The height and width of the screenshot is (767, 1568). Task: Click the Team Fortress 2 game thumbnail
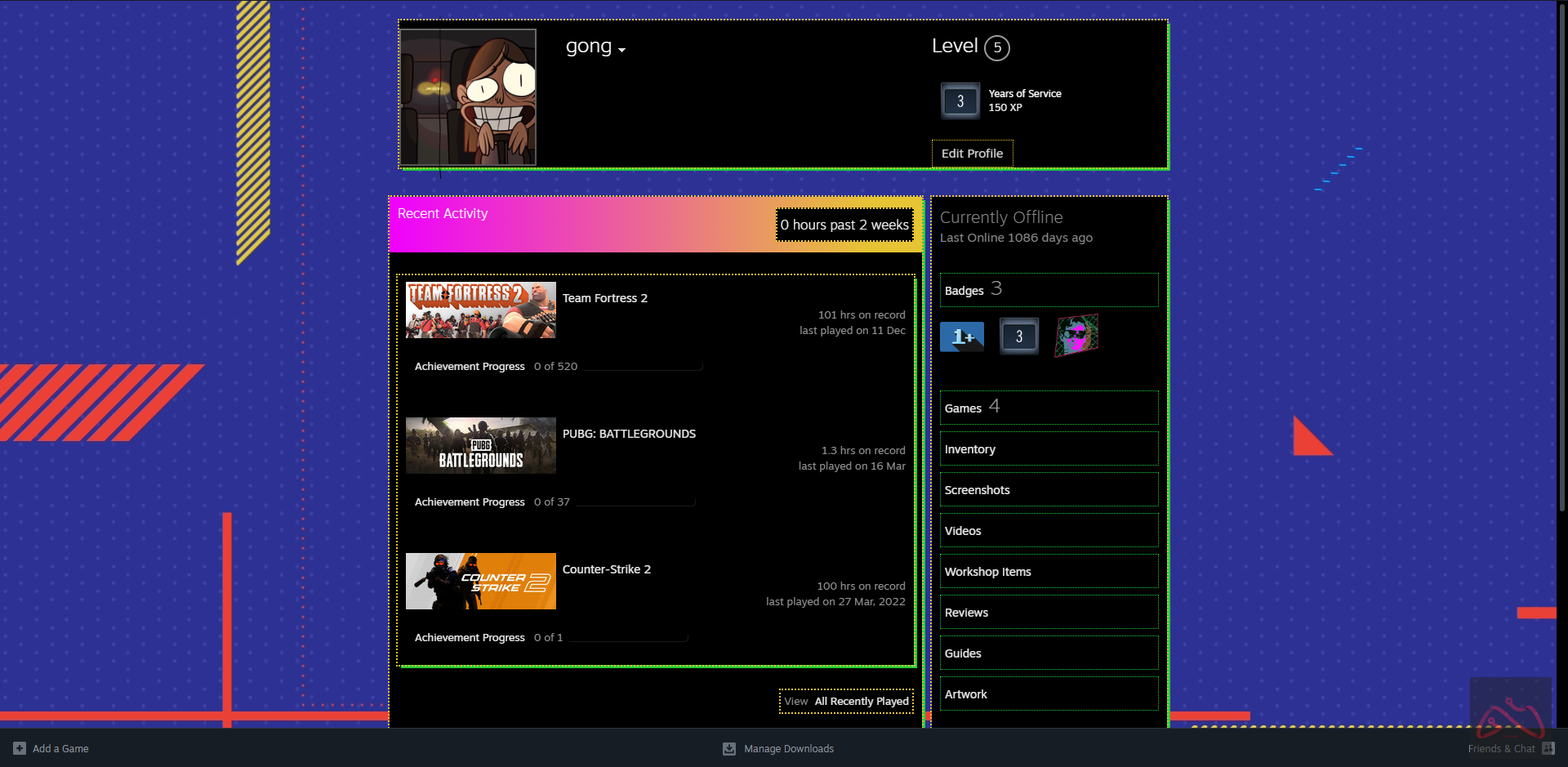click(x=481, y=310)
